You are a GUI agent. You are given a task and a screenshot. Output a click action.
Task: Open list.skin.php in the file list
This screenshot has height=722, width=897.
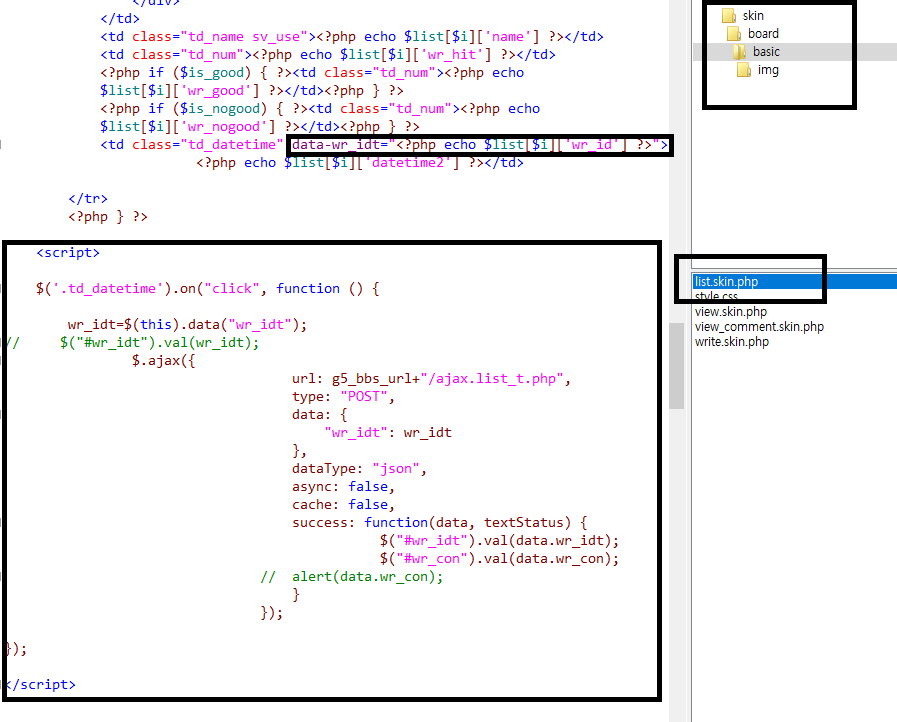coord(726,282)
